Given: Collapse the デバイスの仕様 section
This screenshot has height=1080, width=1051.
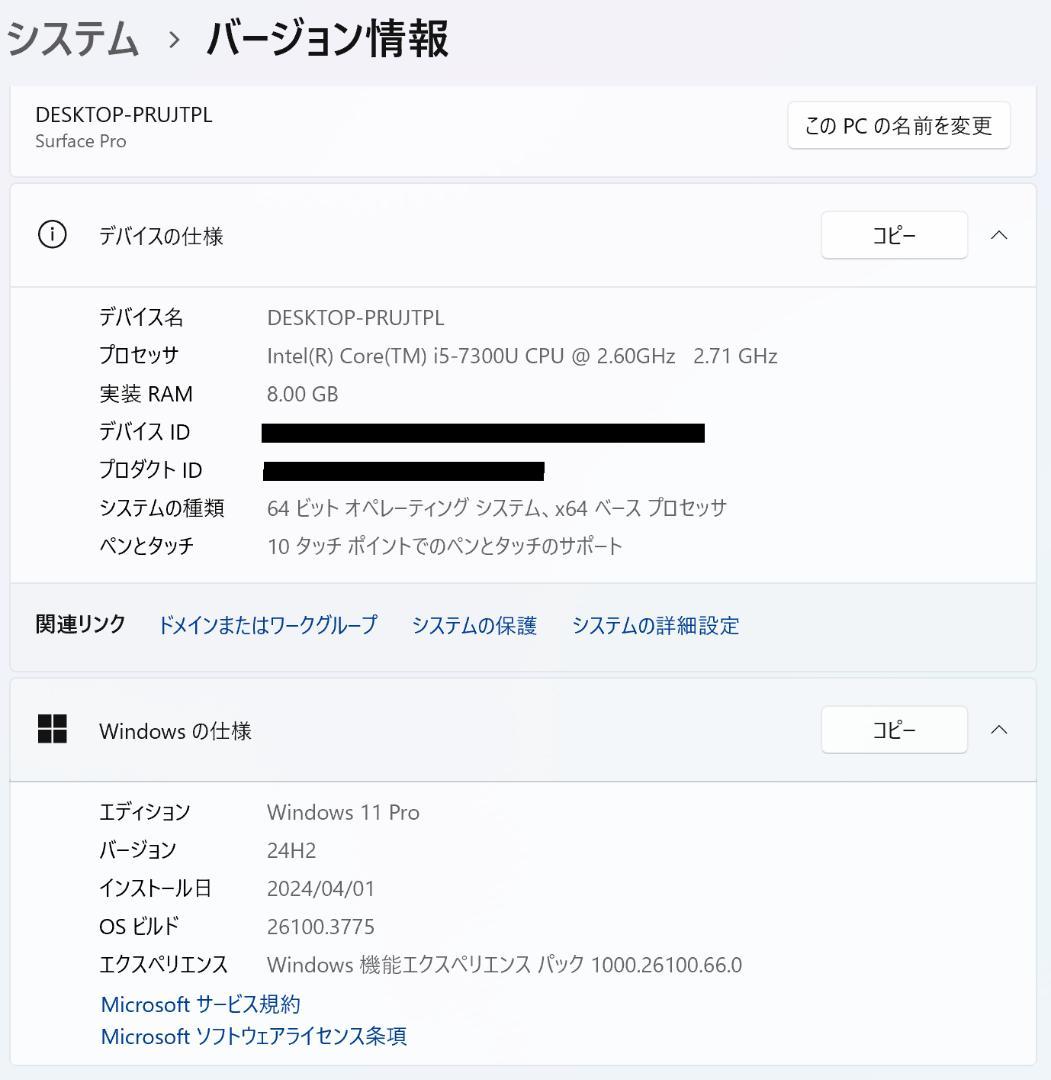Looking at the screenshot, I should (x=1000, y=235).
